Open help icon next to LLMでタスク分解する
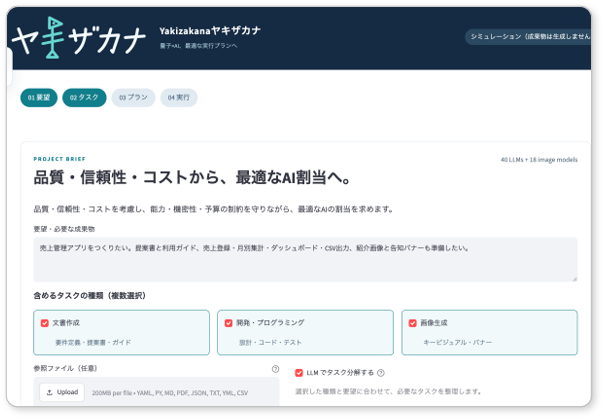The image size is (604, 419). [x=381, y=373]
